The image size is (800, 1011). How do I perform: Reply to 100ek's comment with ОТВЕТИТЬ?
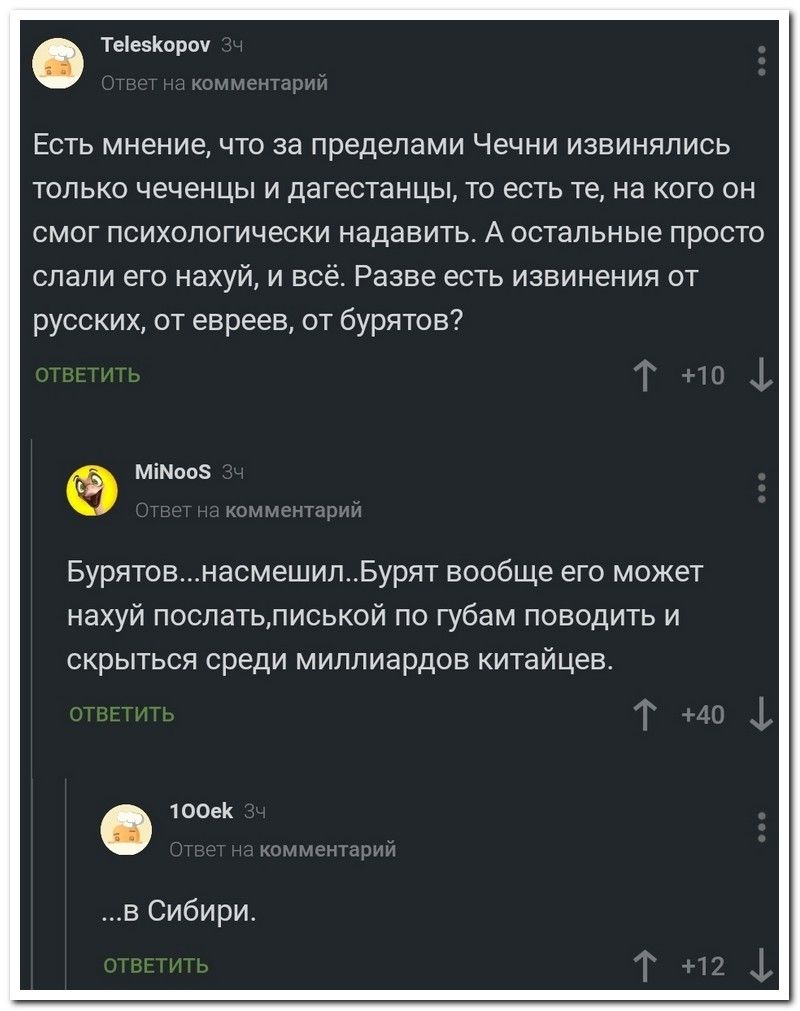coord(156,965)
